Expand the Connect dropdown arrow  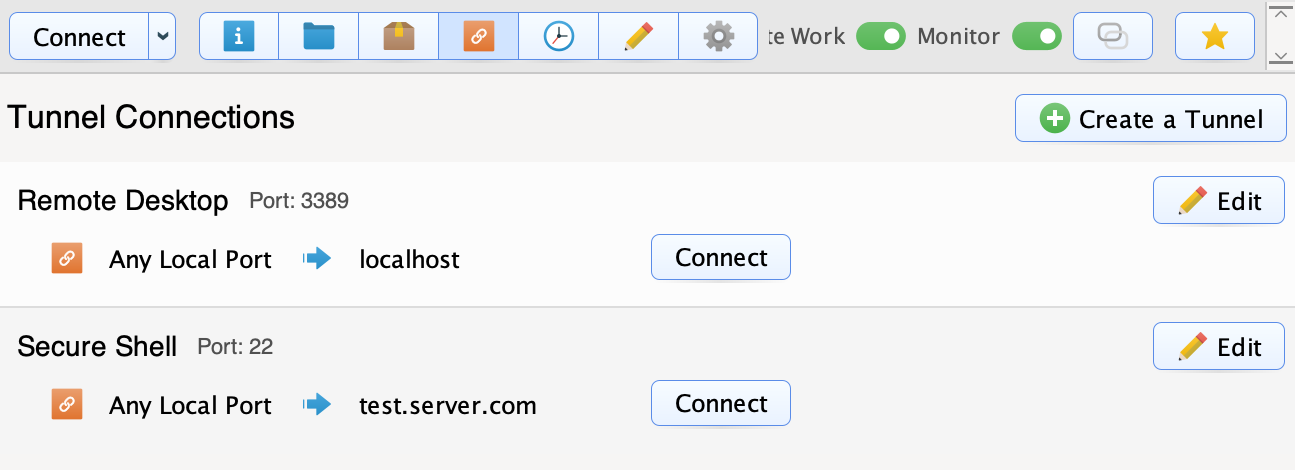pyautogui.click(x=163, y=37)
